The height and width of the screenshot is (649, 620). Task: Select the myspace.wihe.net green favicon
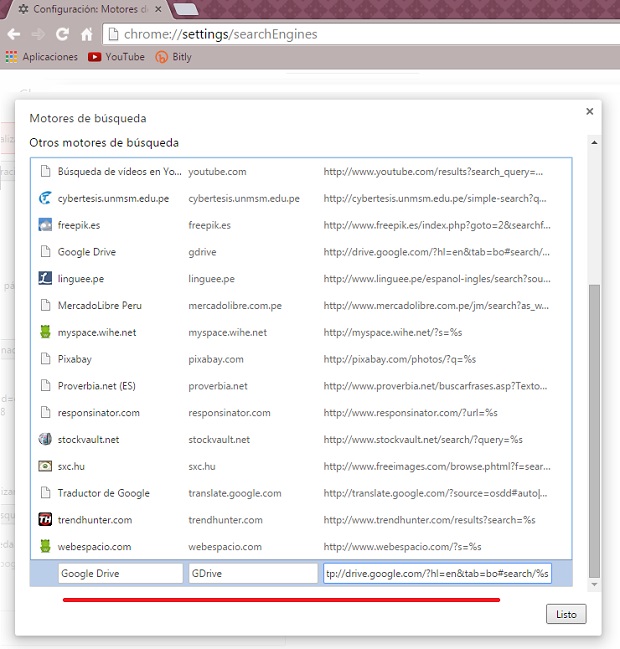45,332
